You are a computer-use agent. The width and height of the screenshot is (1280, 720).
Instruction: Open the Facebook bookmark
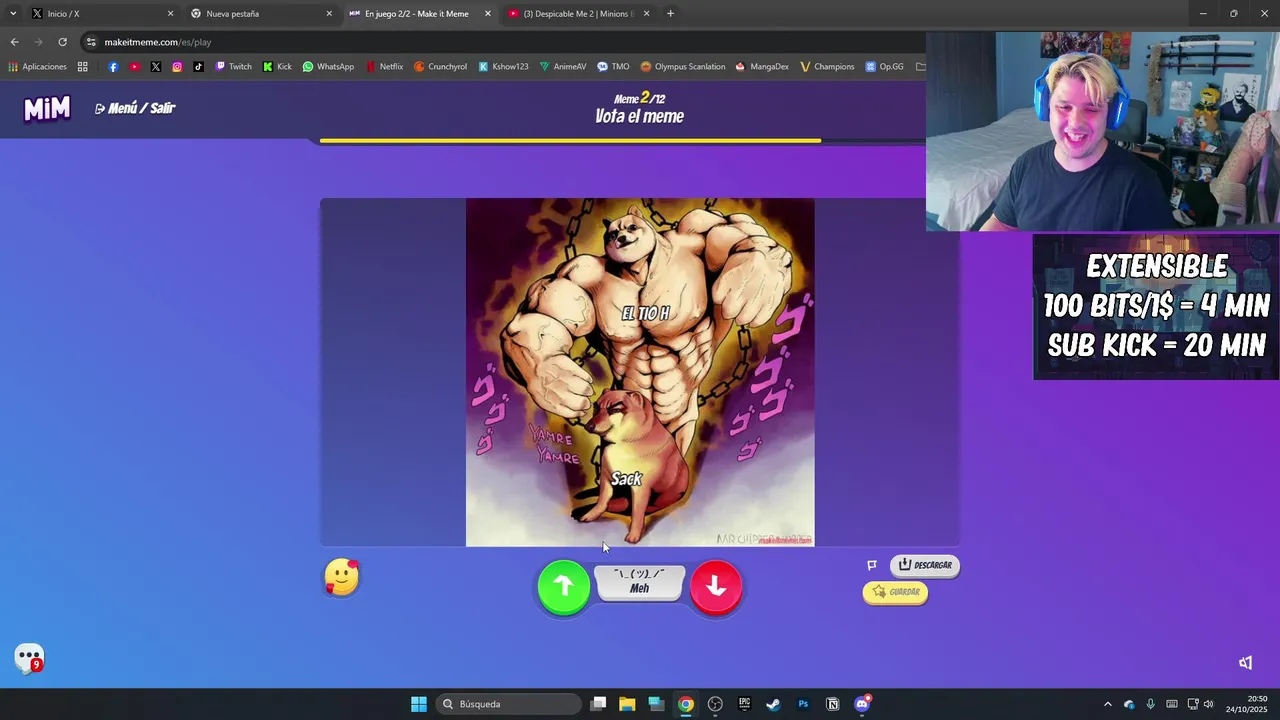tap(113, 67)
